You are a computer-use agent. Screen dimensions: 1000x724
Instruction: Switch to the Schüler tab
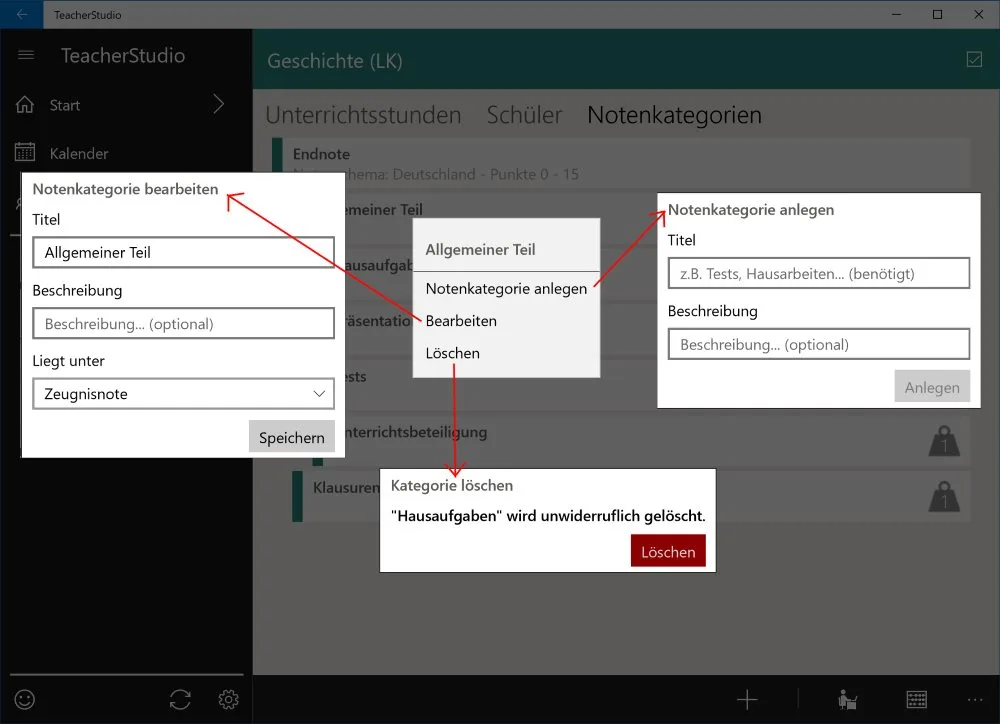pos(524,115)
